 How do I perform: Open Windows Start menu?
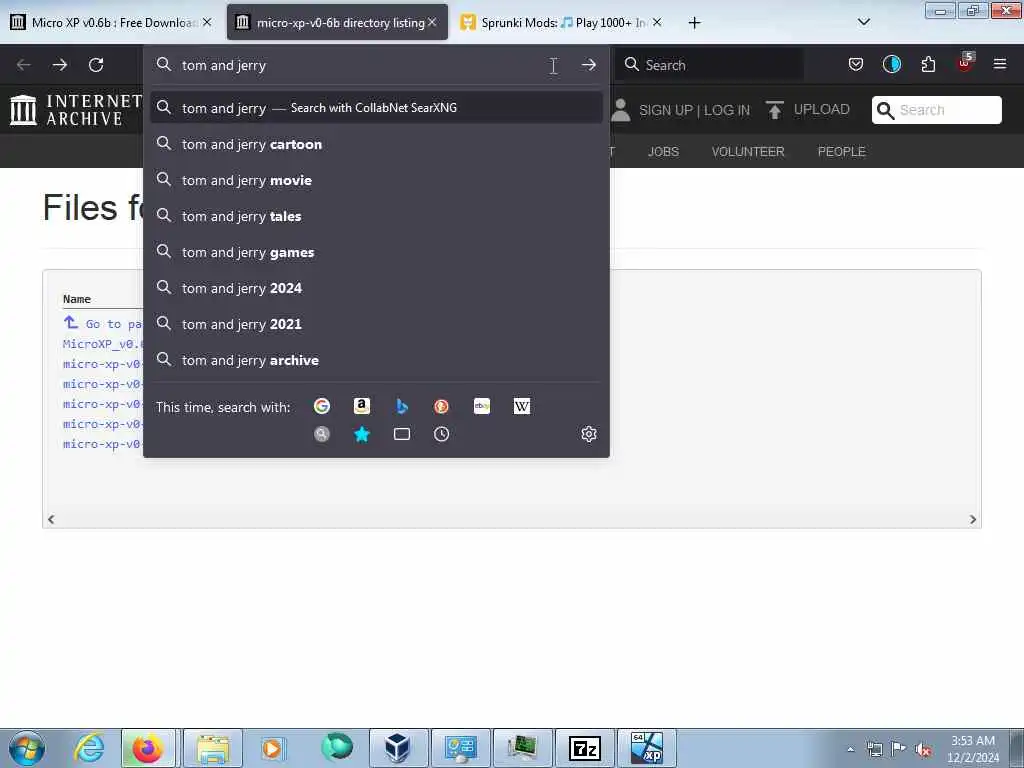click(27, 748)
